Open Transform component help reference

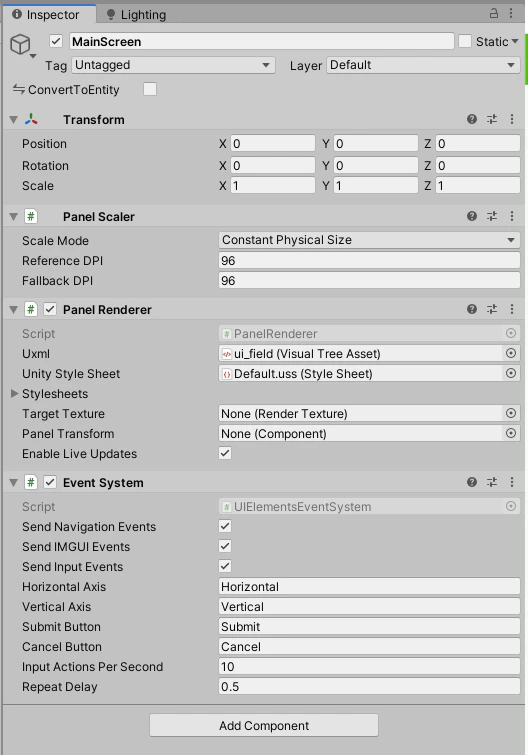coord(472,119)
